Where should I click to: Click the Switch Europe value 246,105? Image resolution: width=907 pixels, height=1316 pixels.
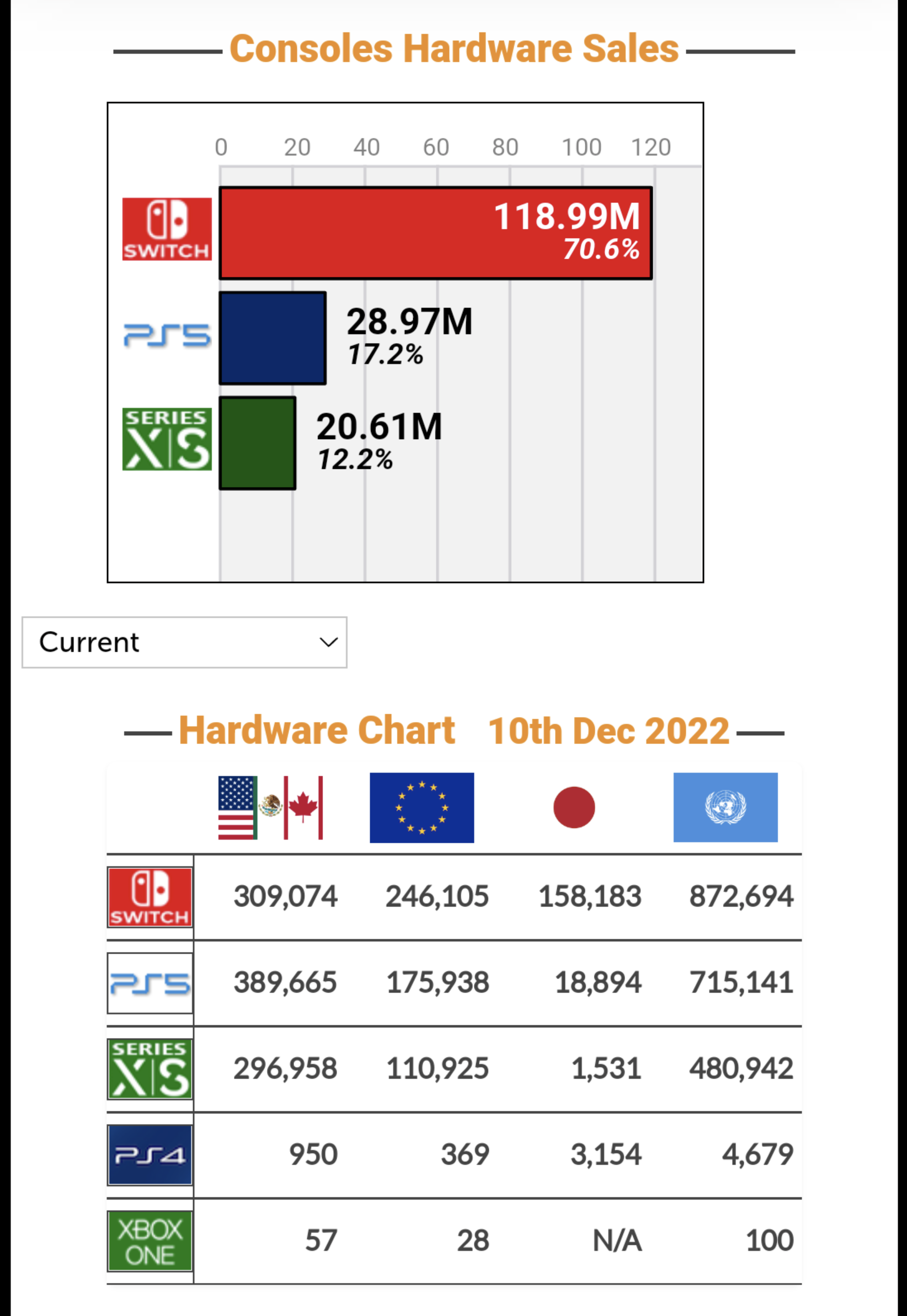coord(438,897)
